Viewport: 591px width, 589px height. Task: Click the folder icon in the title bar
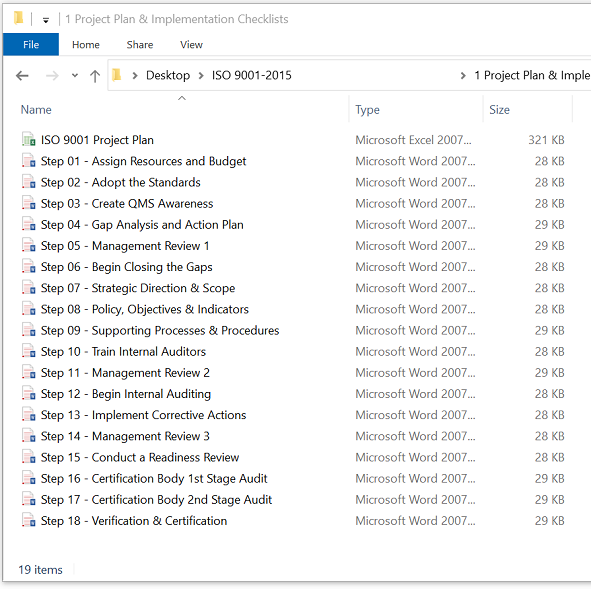(18, 18)
